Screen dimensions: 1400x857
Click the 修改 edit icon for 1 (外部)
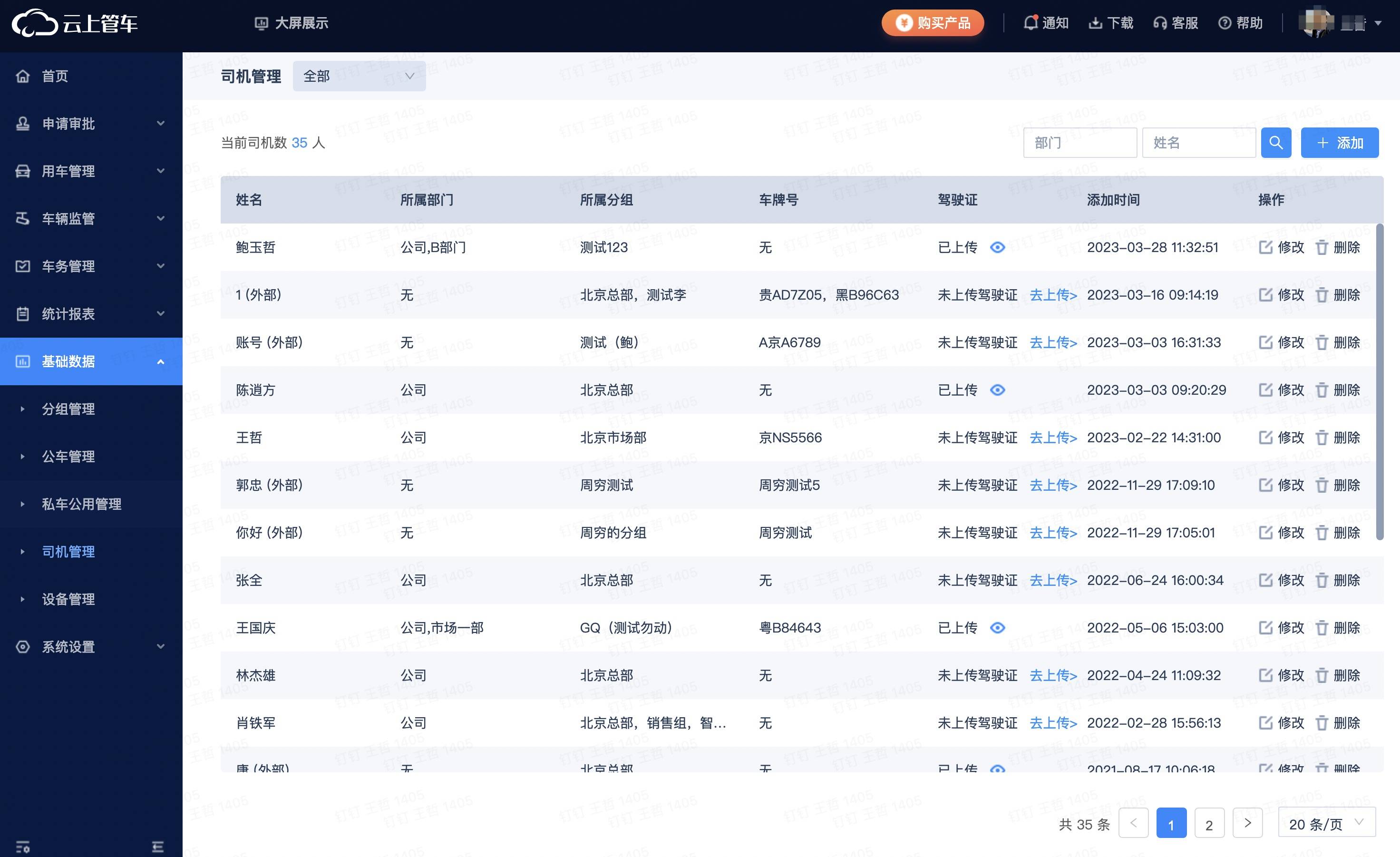click(1265, 295)
